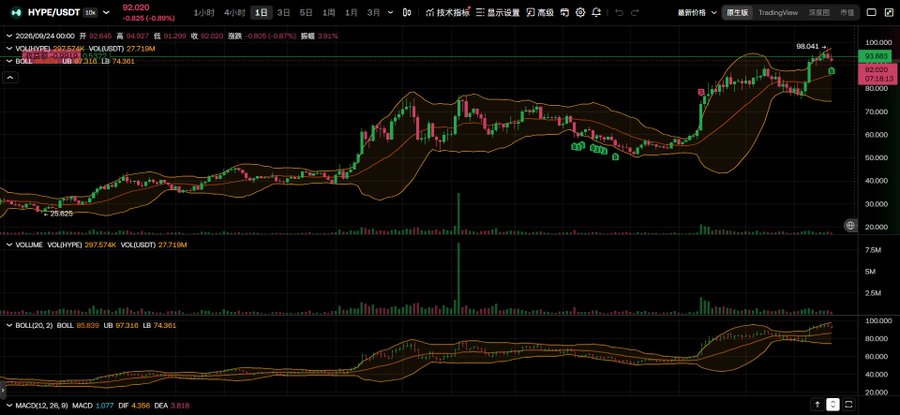The height and width of the screenshot is (415, 900).
Task: Click the green 93.883 price axis label
Action: 877,56
